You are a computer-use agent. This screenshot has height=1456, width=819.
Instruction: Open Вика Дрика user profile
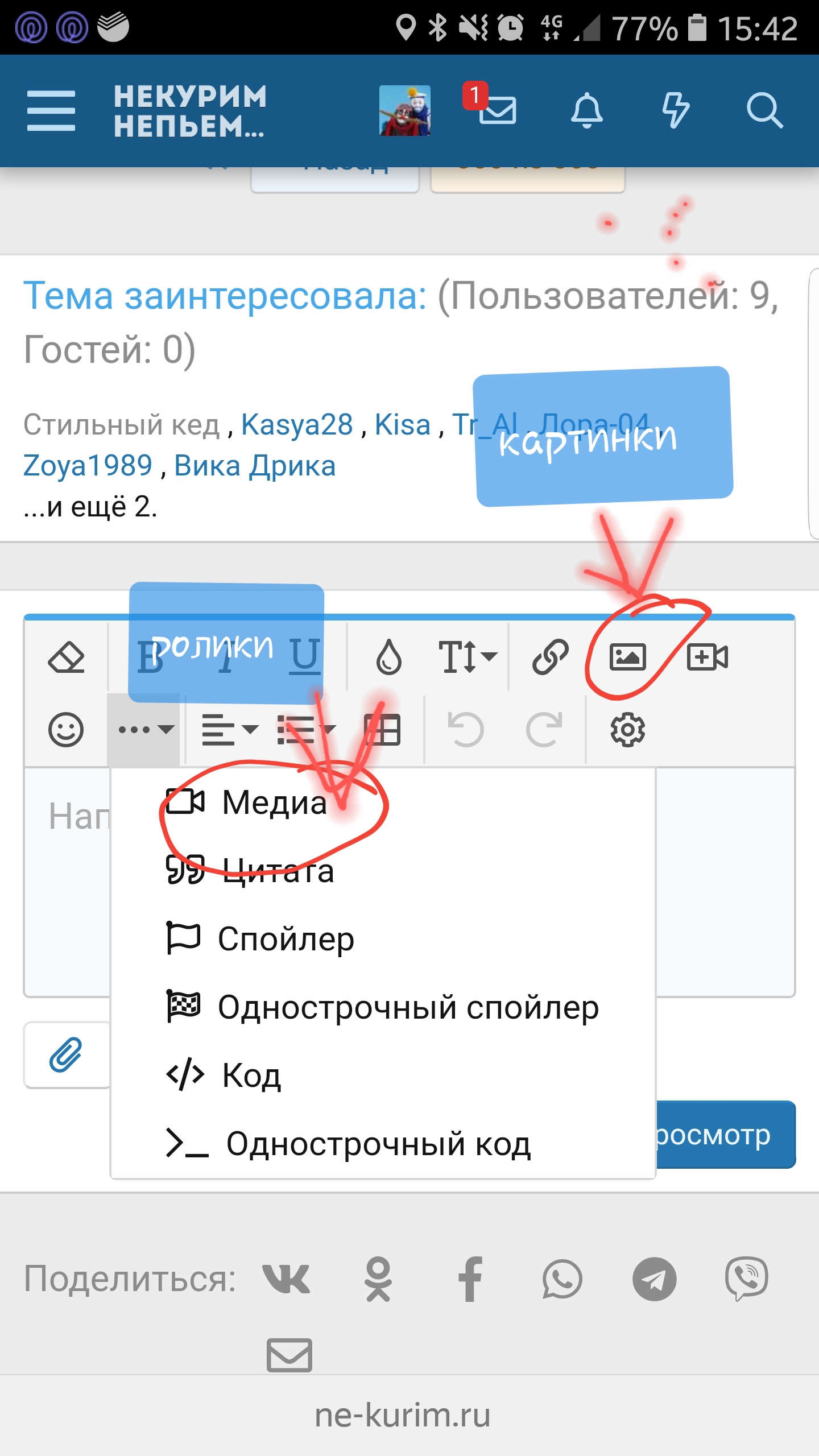click(255, 466)
